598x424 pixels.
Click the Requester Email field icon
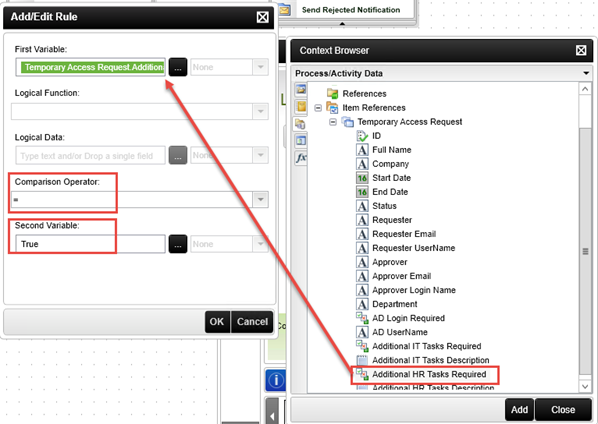pyautogui.click(x=362, y=234)
